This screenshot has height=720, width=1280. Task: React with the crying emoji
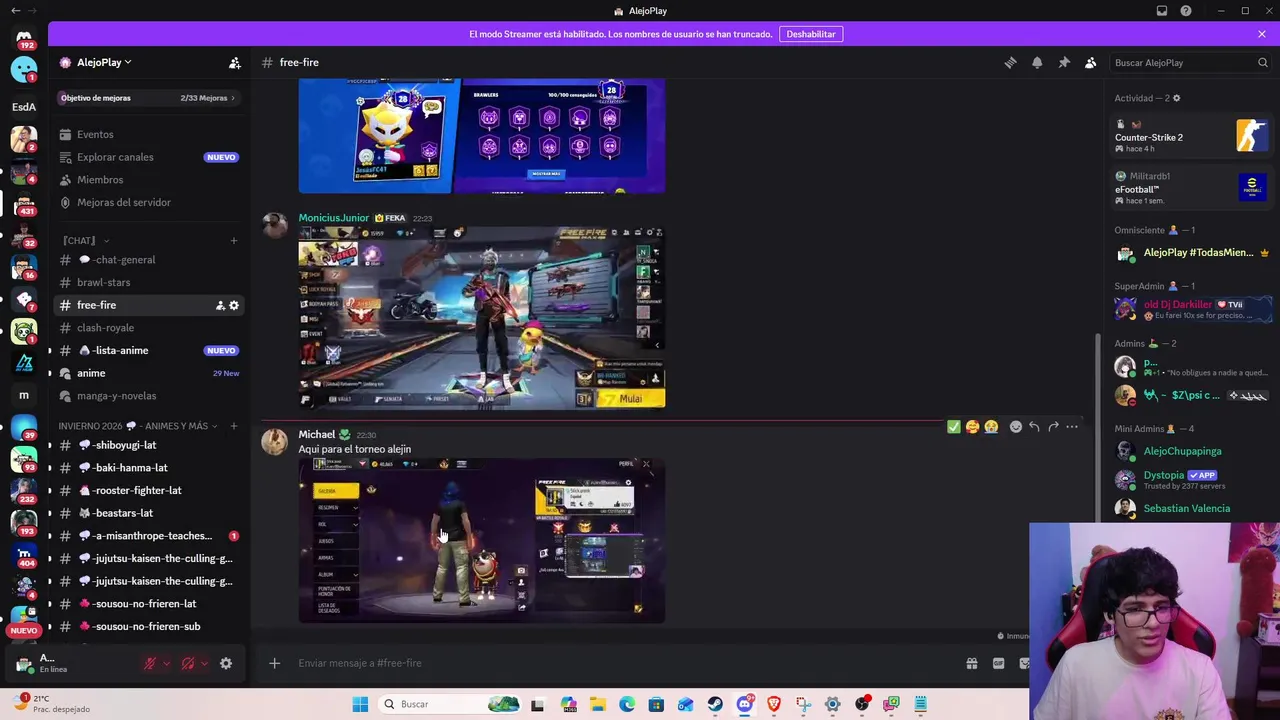990,427
